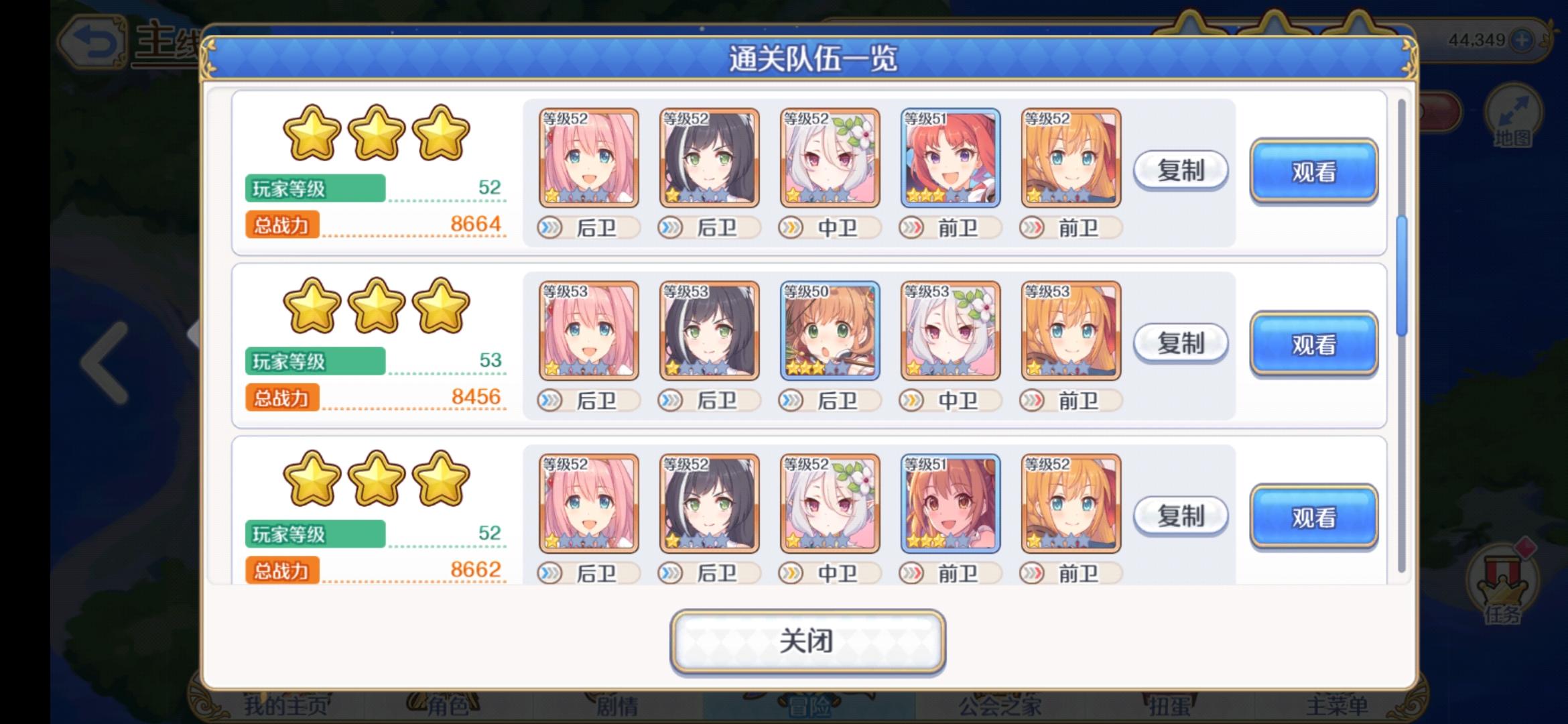Viewport: 1568px width, 724px height.
Task: Copy the team with 8664 power
Action: pyautogui.click(x=1181, y=170)
